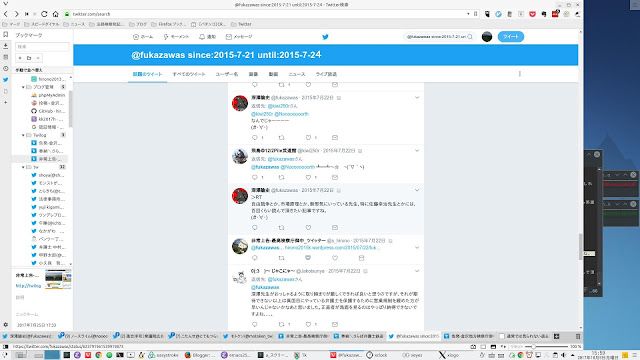Open Twitter ホーム link

point(143,37)
